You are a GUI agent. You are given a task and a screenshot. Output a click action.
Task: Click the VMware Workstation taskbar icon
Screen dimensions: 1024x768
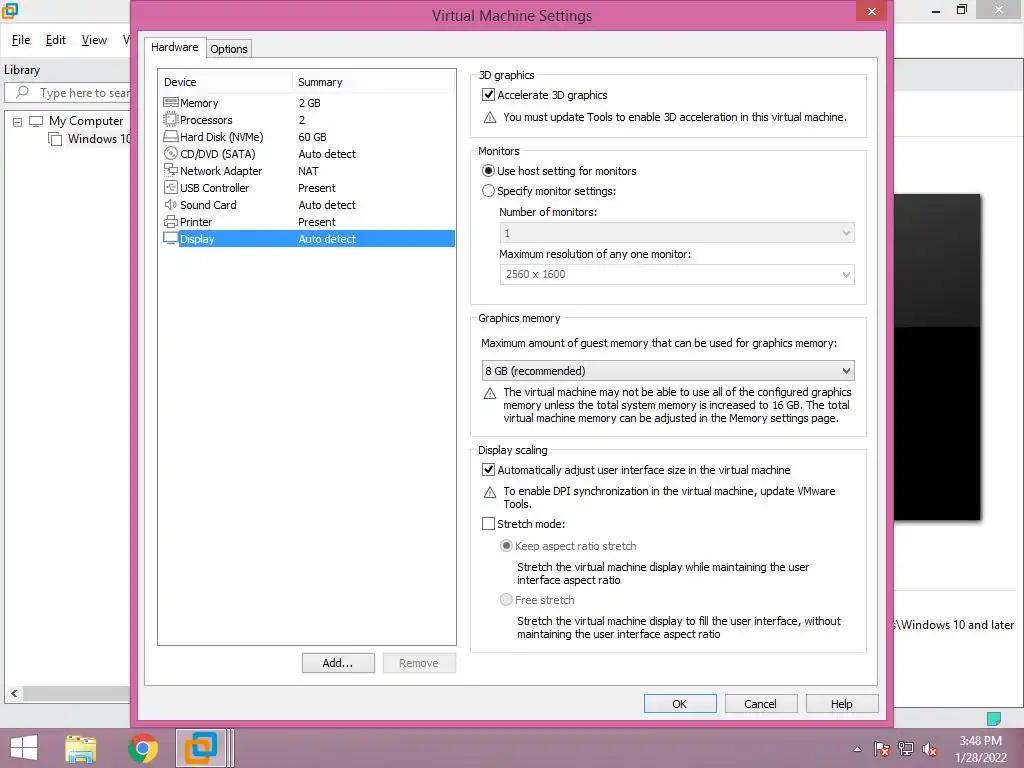tap(201, 748)
